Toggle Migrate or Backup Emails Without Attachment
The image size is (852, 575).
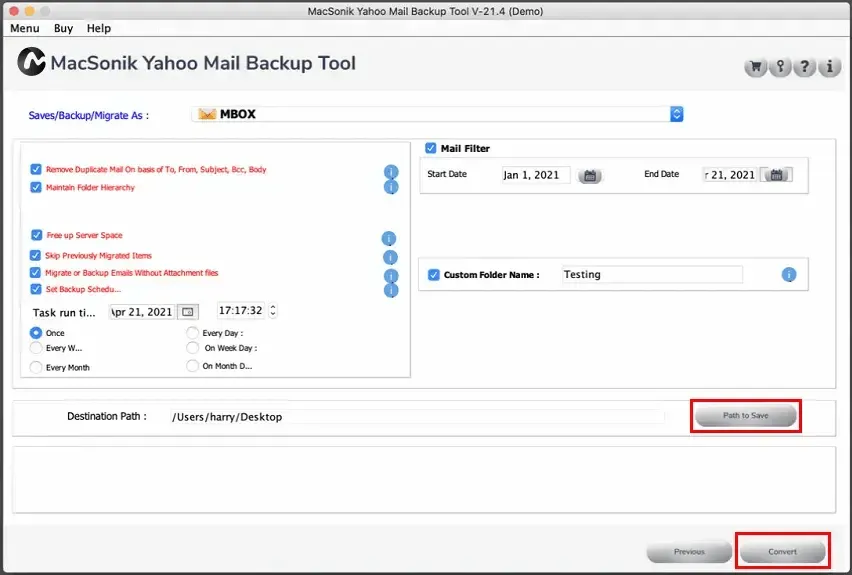coord(35,272)
